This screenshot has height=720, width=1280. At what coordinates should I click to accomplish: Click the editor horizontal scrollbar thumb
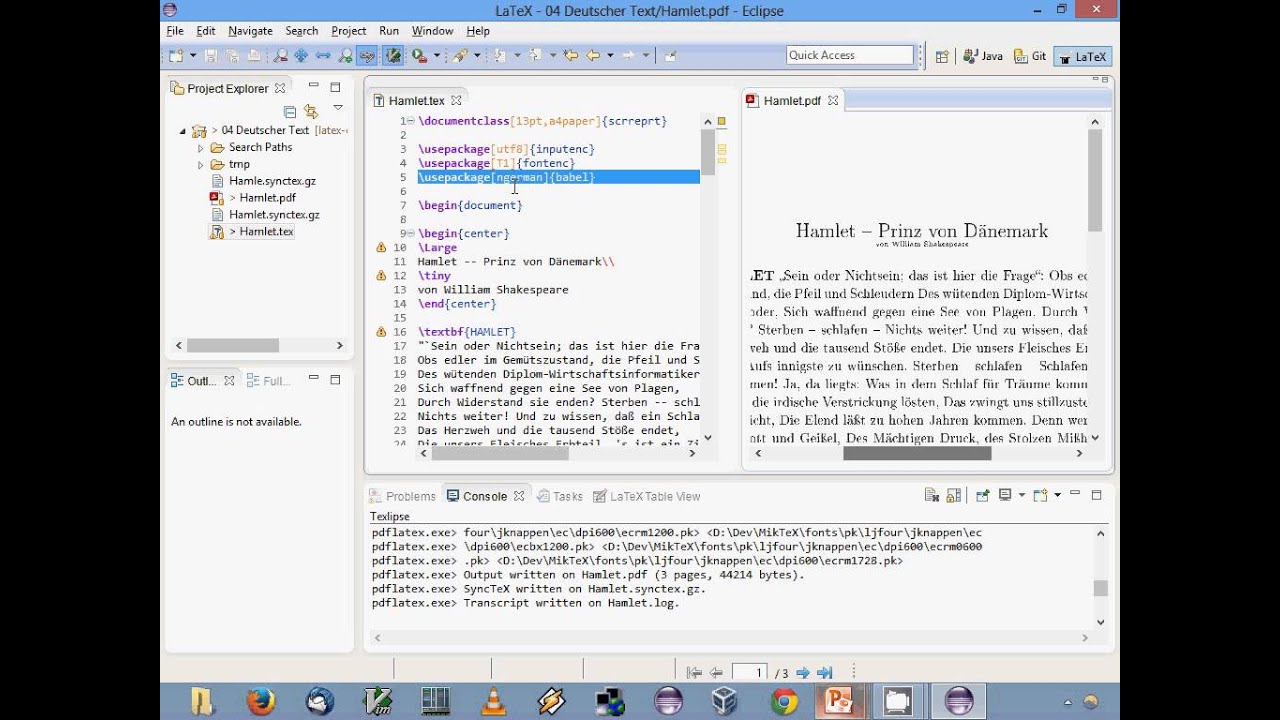point(499,453)
